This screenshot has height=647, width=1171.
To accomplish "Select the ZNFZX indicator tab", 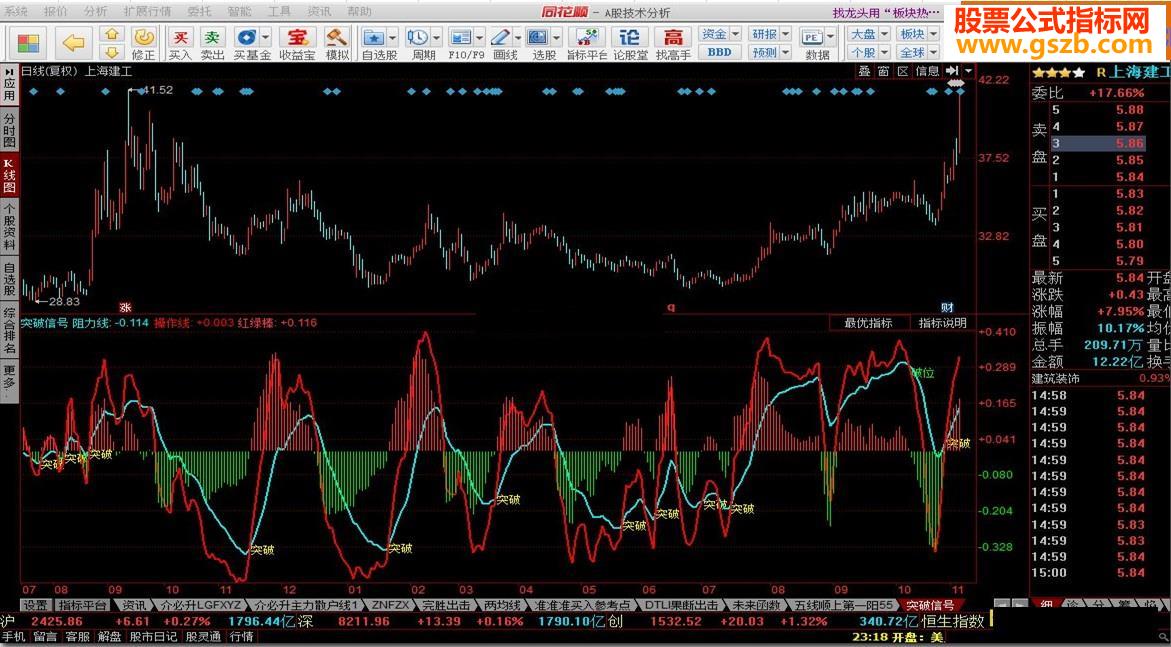I will [391, 605].
